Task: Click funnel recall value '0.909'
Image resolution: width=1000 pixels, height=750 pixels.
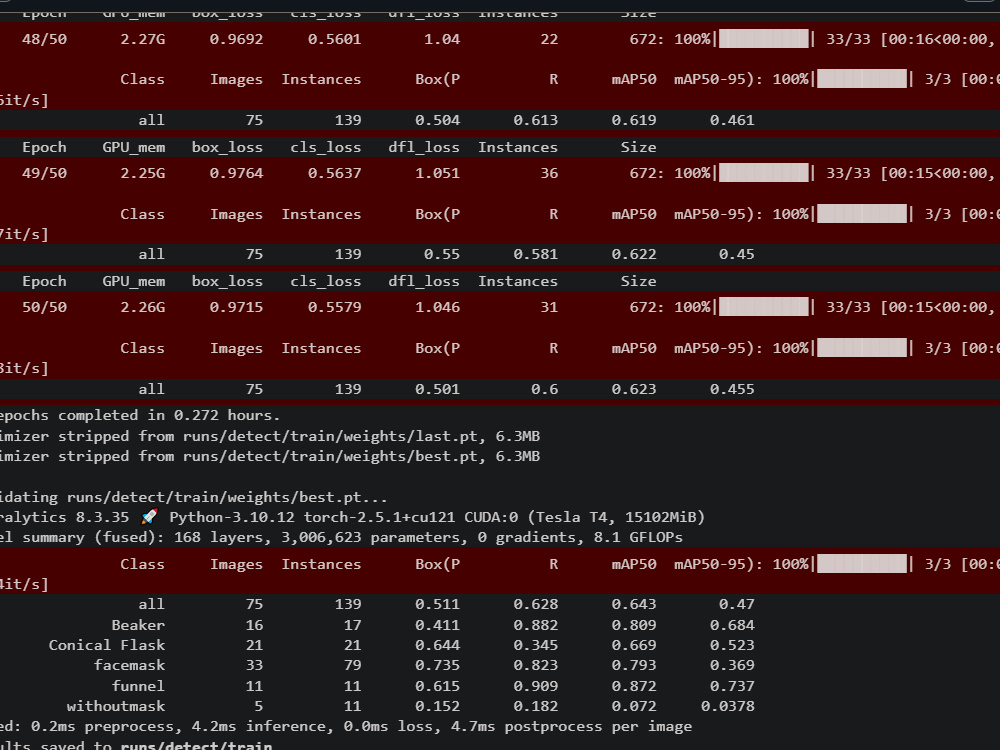Action: pos(536,686)
